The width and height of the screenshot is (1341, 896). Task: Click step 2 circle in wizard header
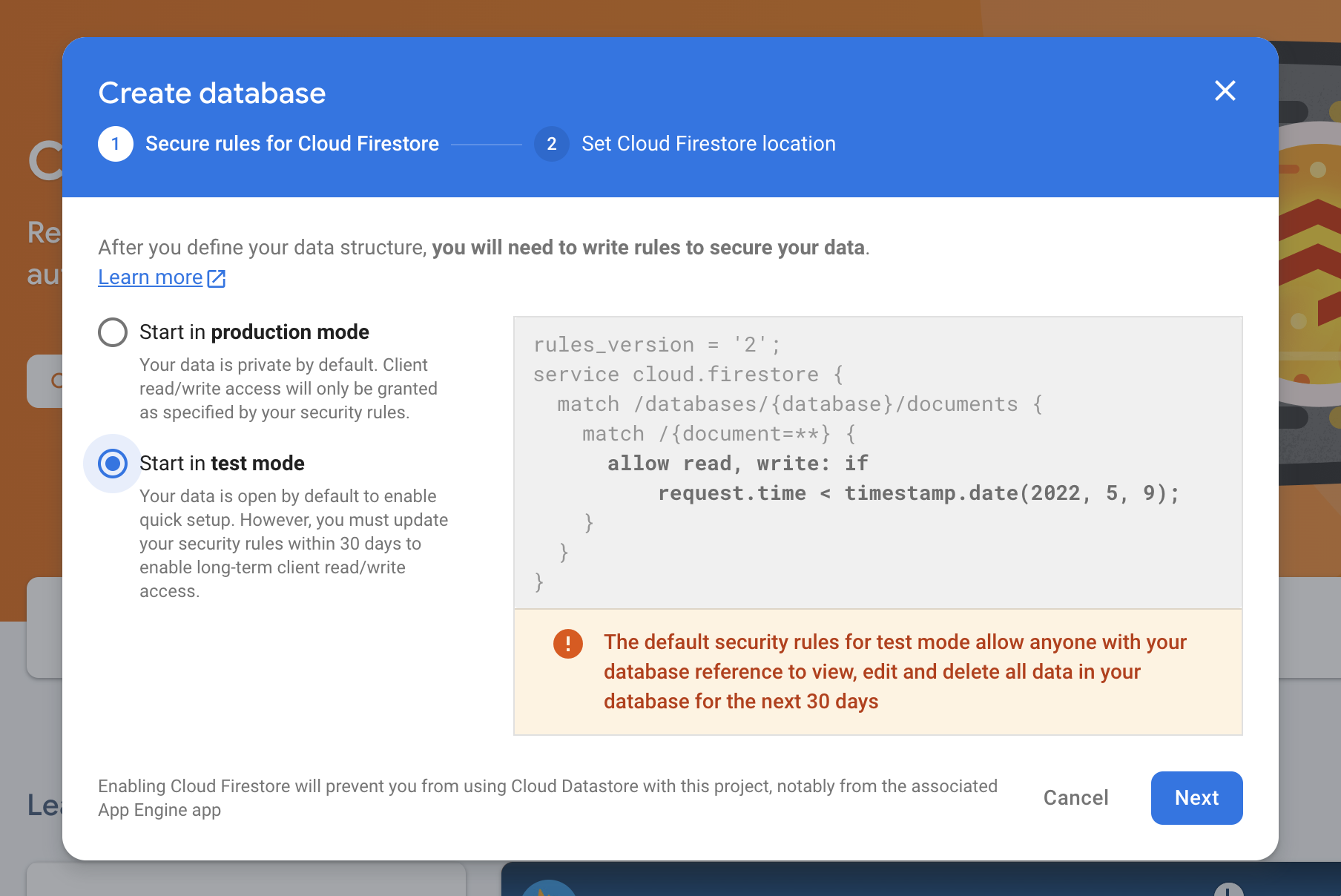(551, 144)
